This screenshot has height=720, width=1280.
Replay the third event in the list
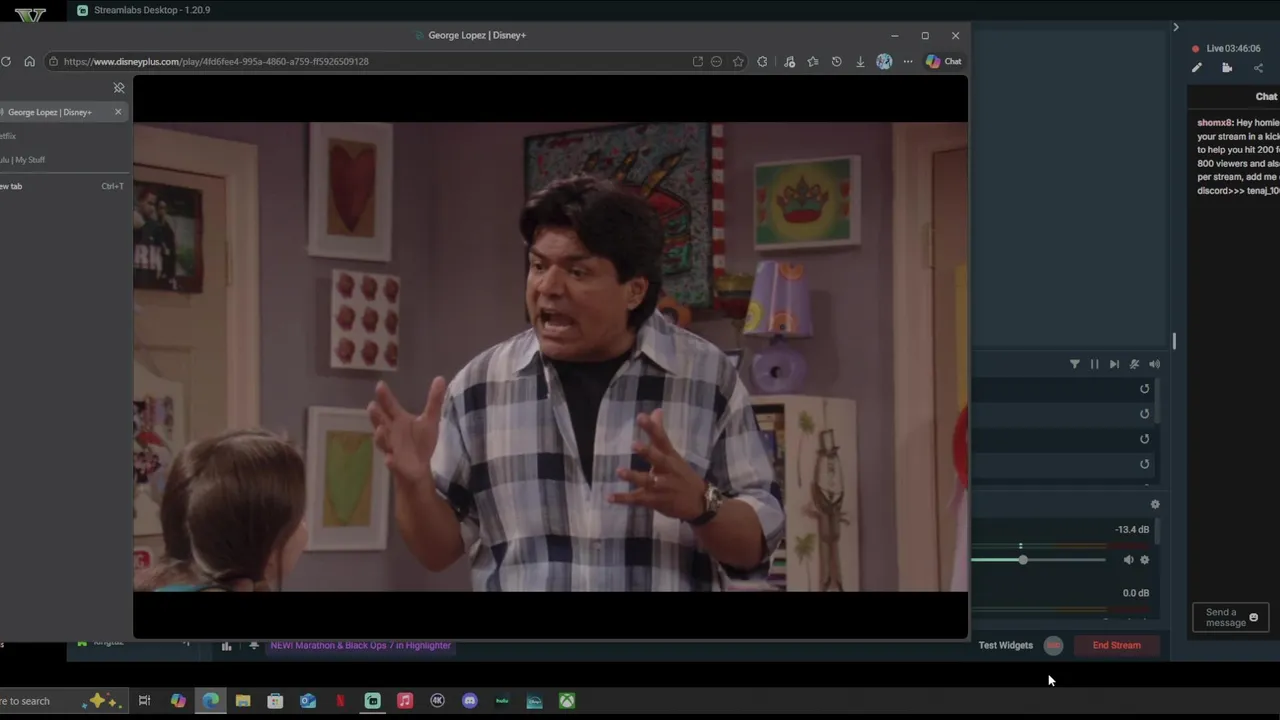pyautogui.click(x=1145, y=439)
